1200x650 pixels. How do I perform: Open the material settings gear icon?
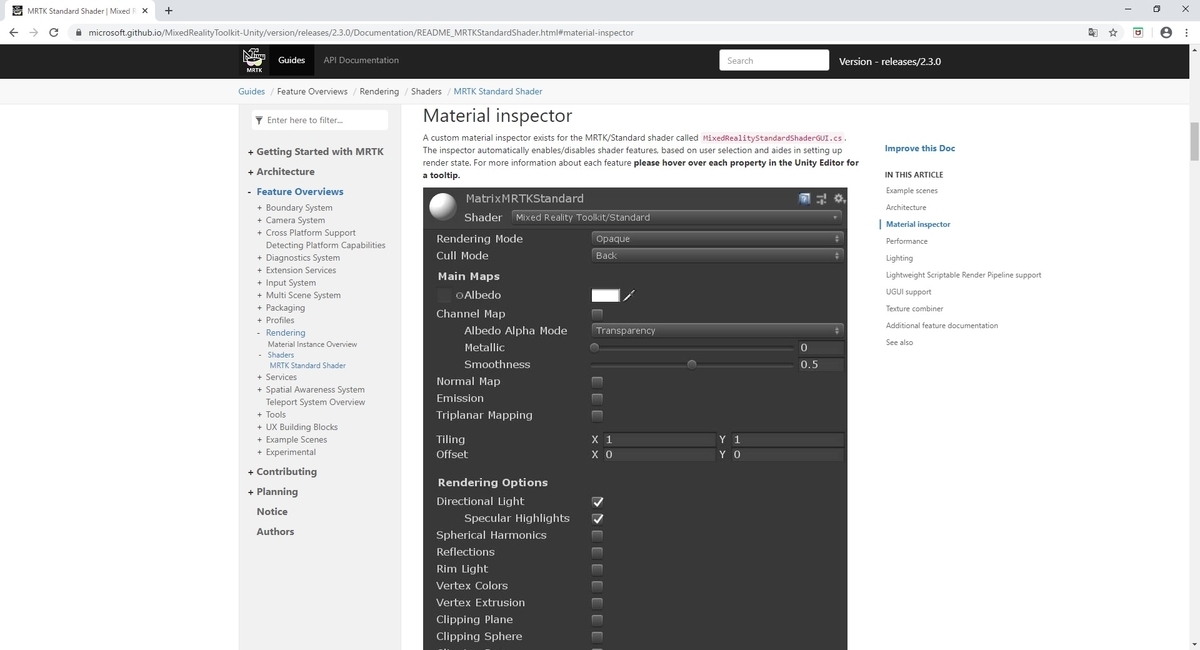840,199
